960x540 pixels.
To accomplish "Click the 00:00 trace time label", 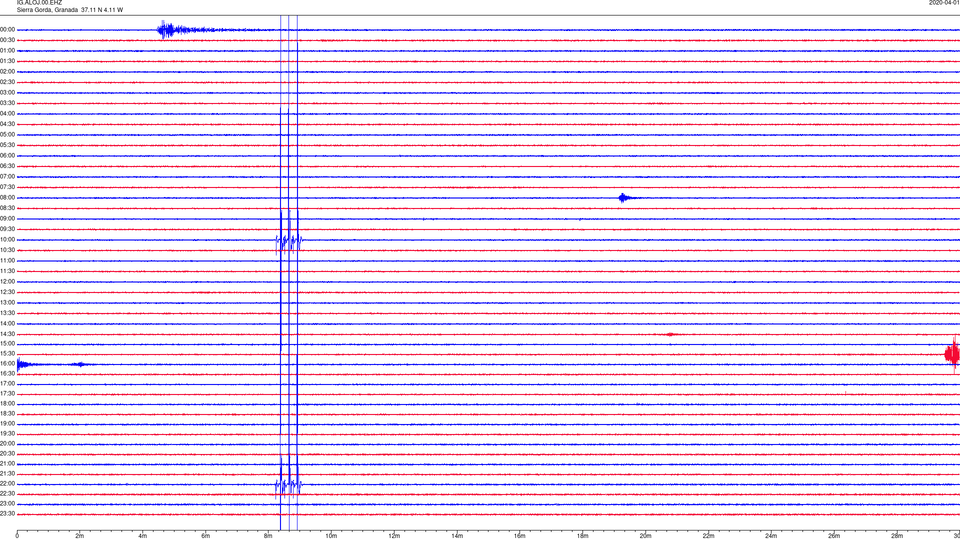I will (7, 29).
